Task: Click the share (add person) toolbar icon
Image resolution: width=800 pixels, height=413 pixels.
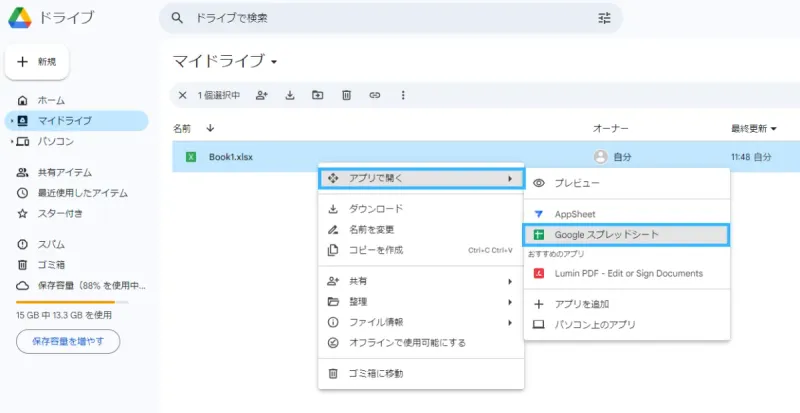Action: tap(262, 95)
